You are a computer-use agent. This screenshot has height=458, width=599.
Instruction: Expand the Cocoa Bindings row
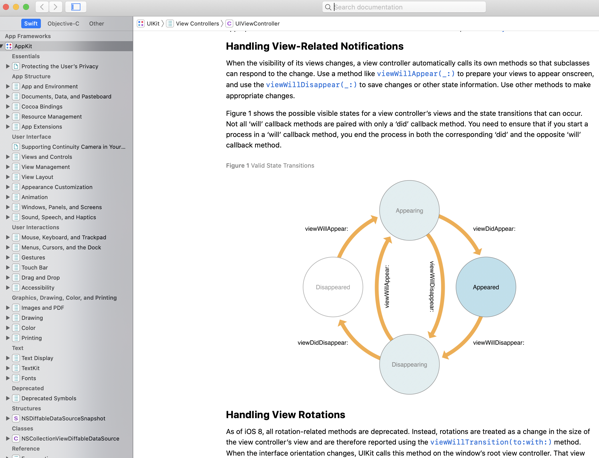click(8, 107)
